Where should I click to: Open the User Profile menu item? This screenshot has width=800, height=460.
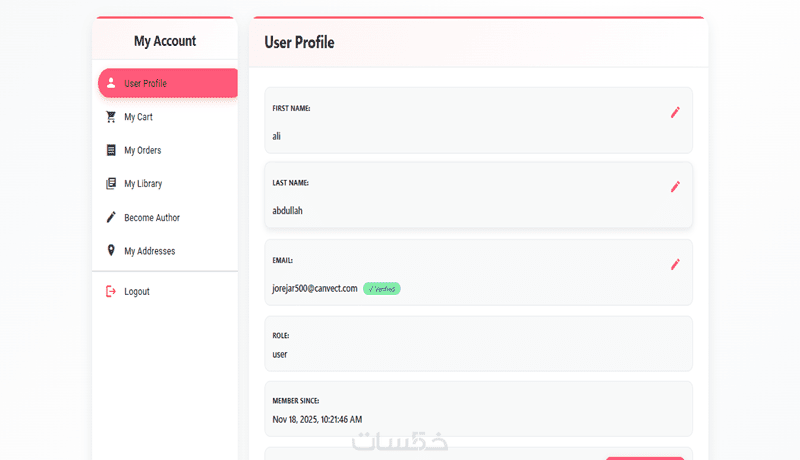pos(168,83)
